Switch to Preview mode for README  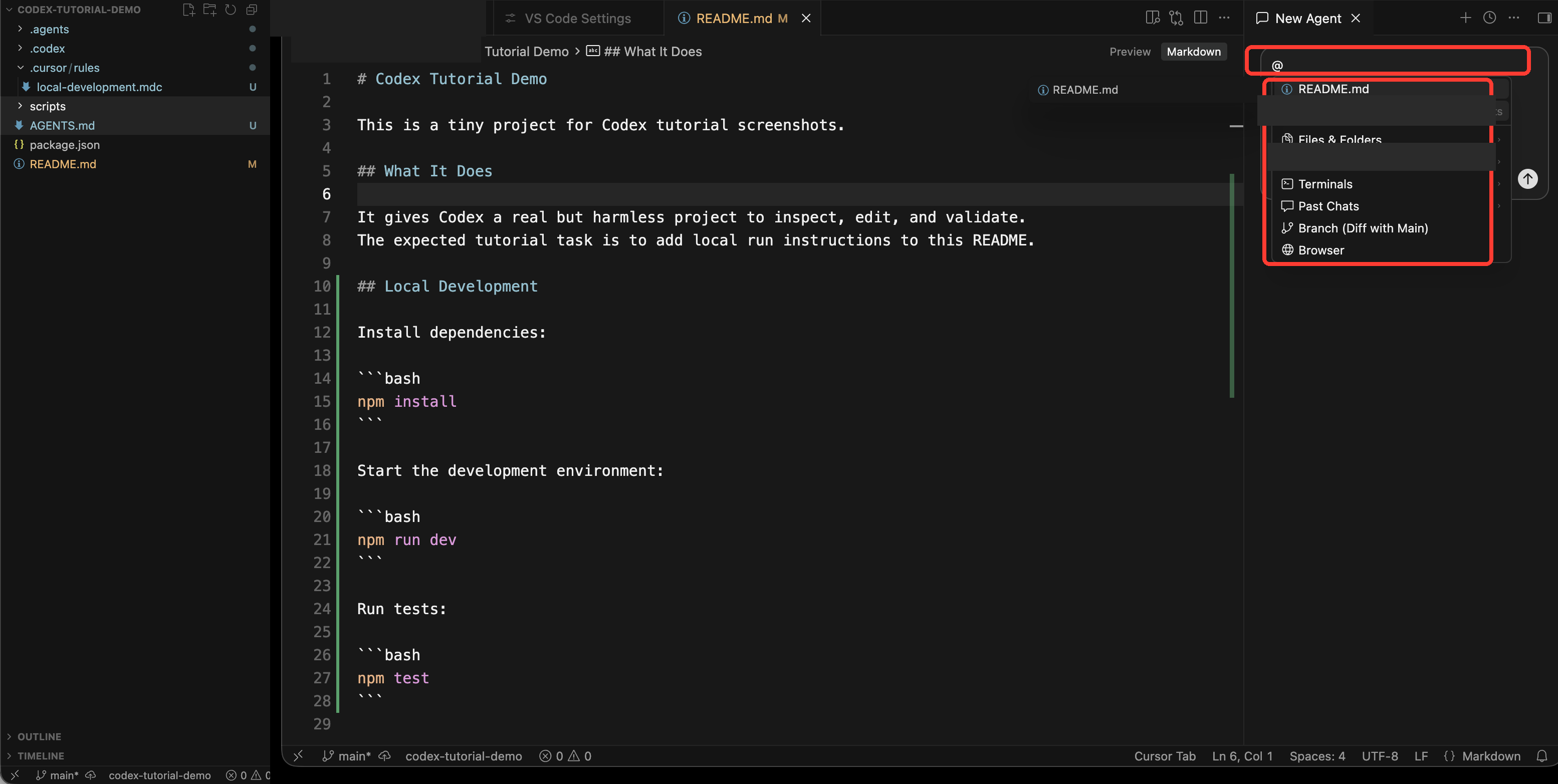[1130, 52]
